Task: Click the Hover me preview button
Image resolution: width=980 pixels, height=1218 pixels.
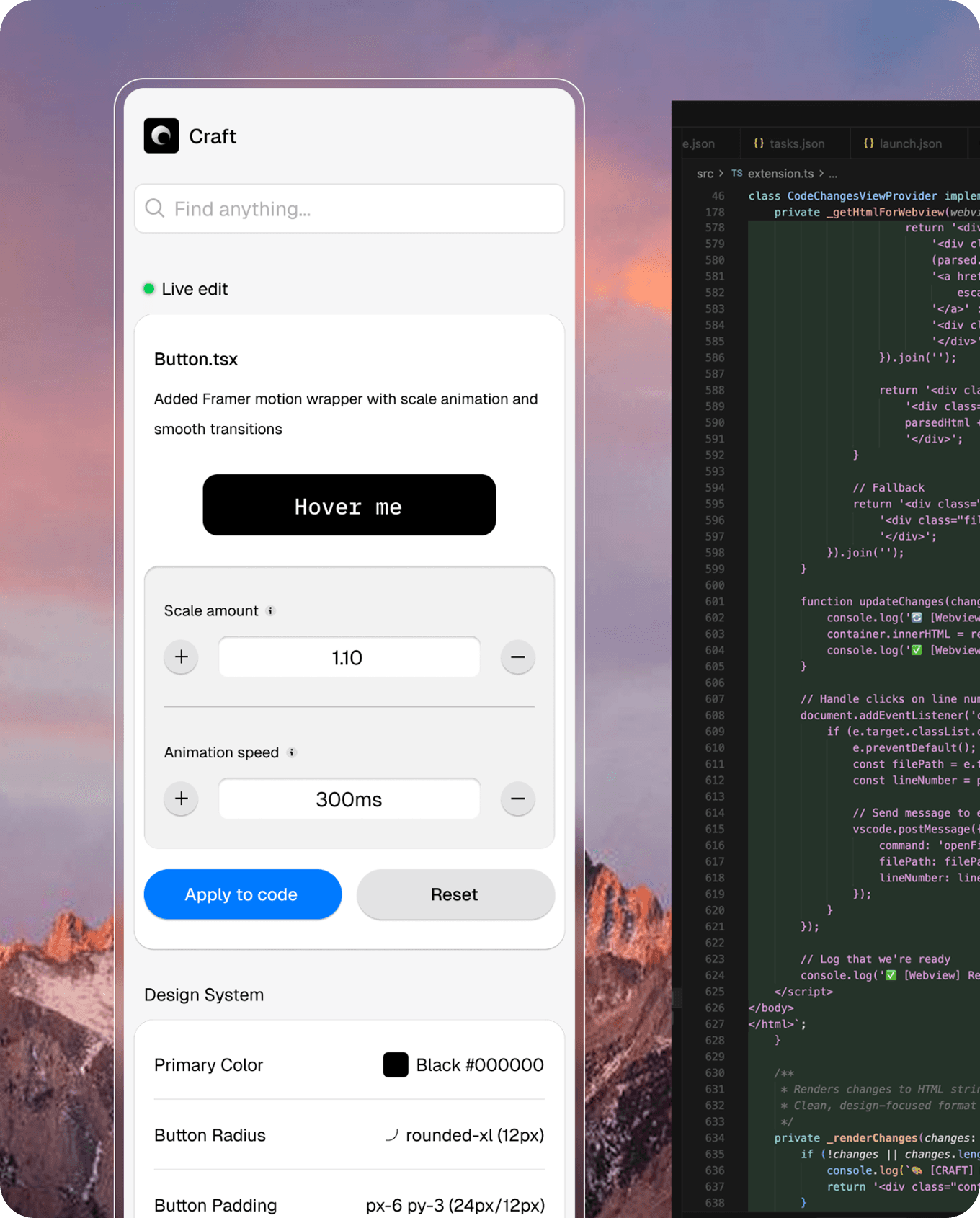Action: tap(349, 505)
